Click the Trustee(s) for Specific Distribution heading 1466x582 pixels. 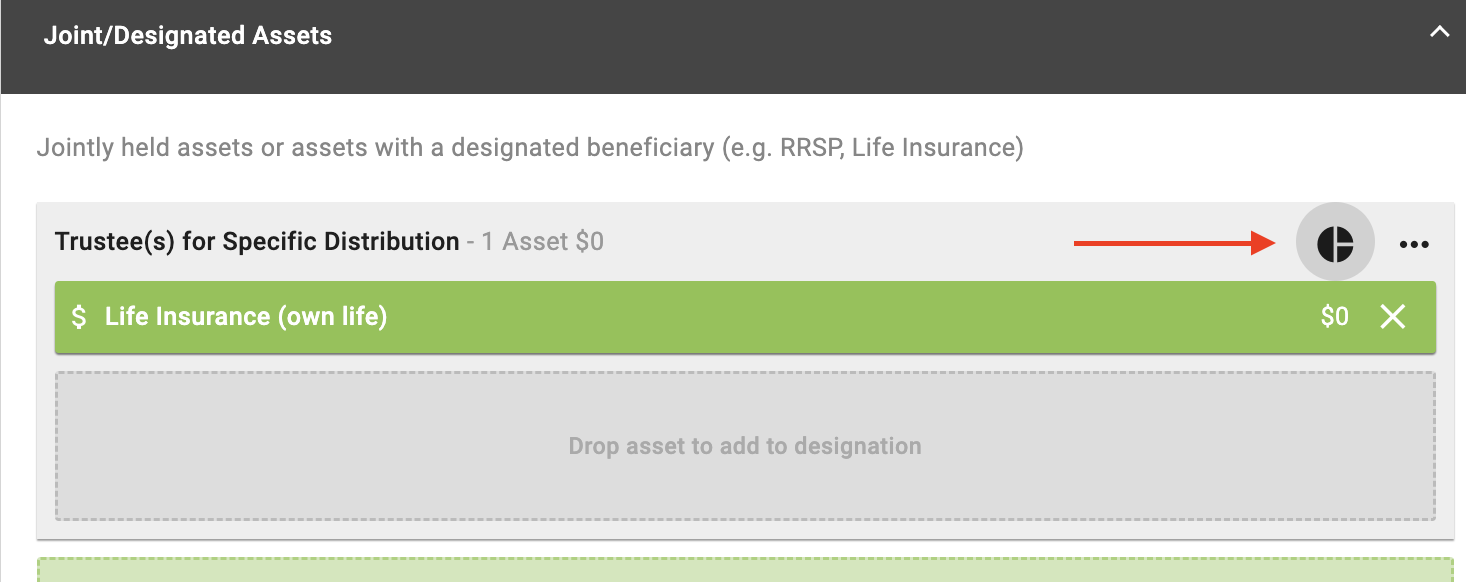(x=257, y=242)
